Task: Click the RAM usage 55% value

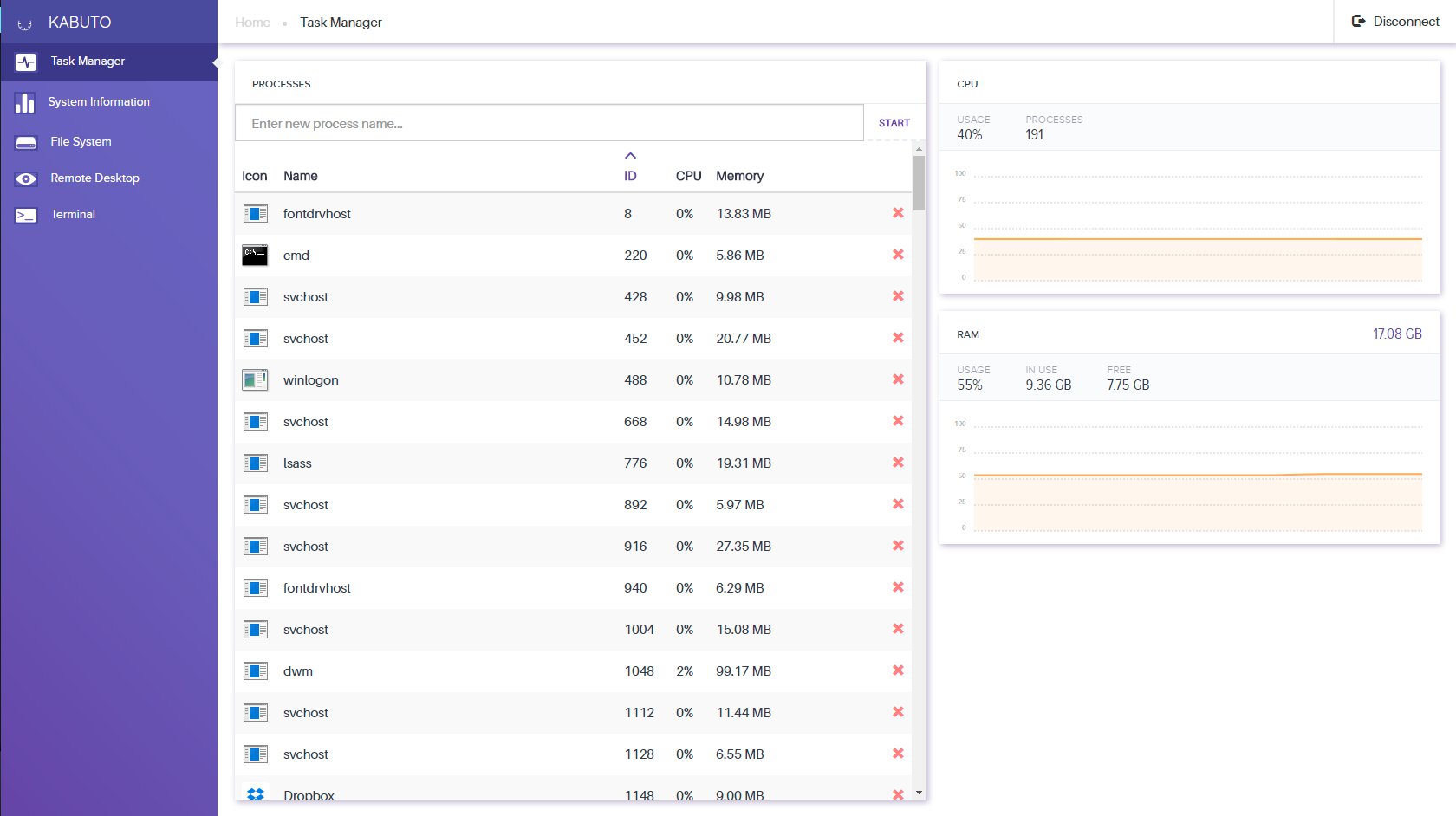Action: click(x=970, y=385)
